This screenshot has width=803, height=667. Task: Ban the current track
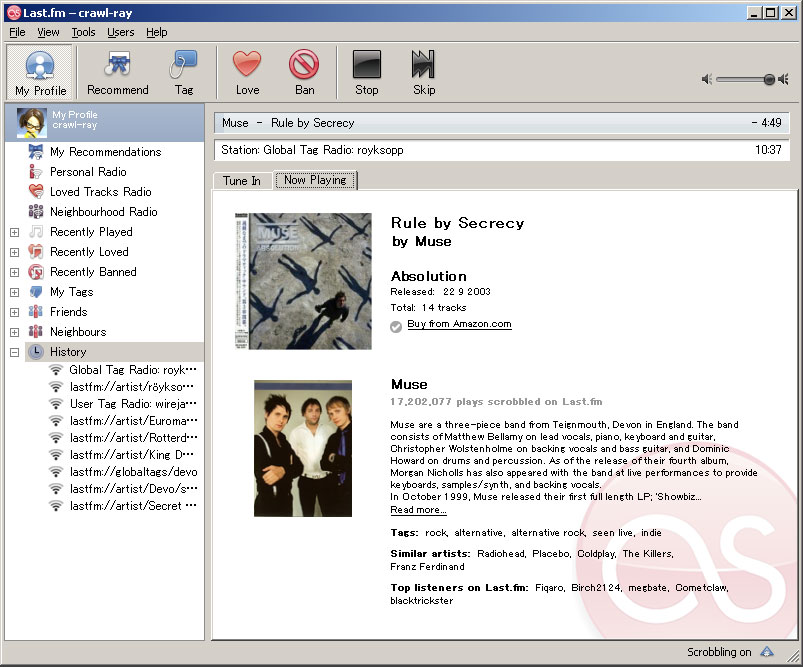[304, 72]
